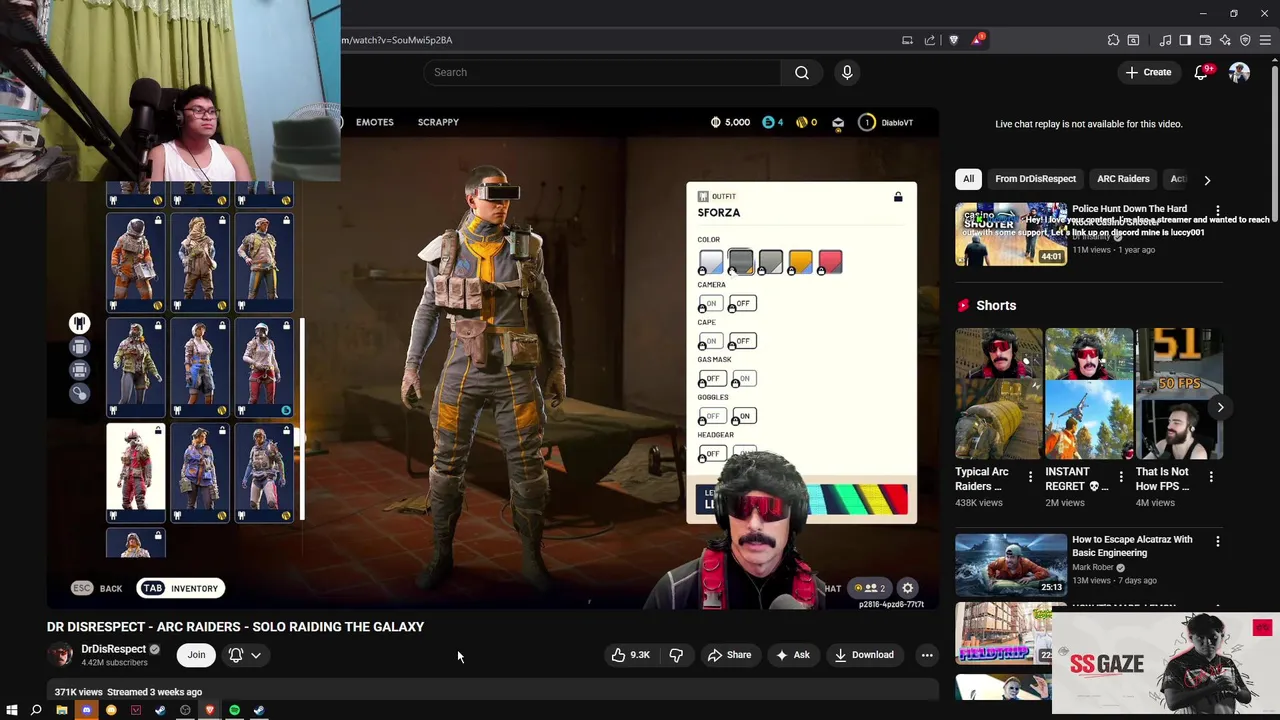Open Brave VPN shield icon
This screenshot has height=720, width=1280.
click(x=1245, y=40)
